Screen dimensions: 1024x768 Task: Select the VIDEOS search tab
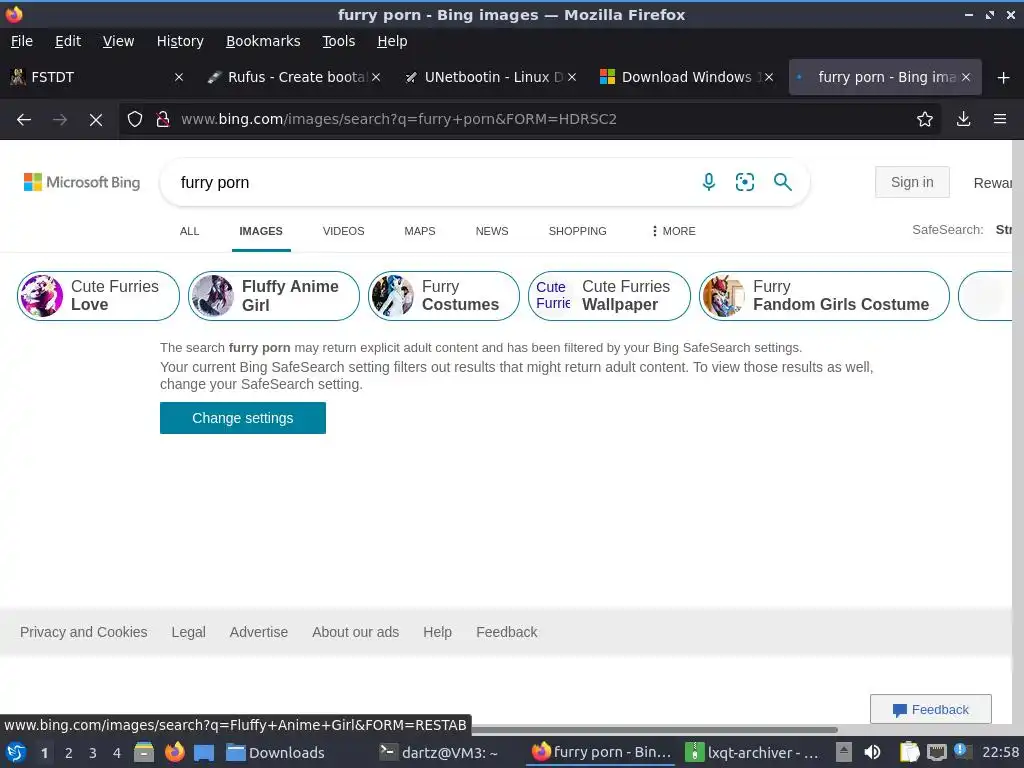tap(344, 231)
